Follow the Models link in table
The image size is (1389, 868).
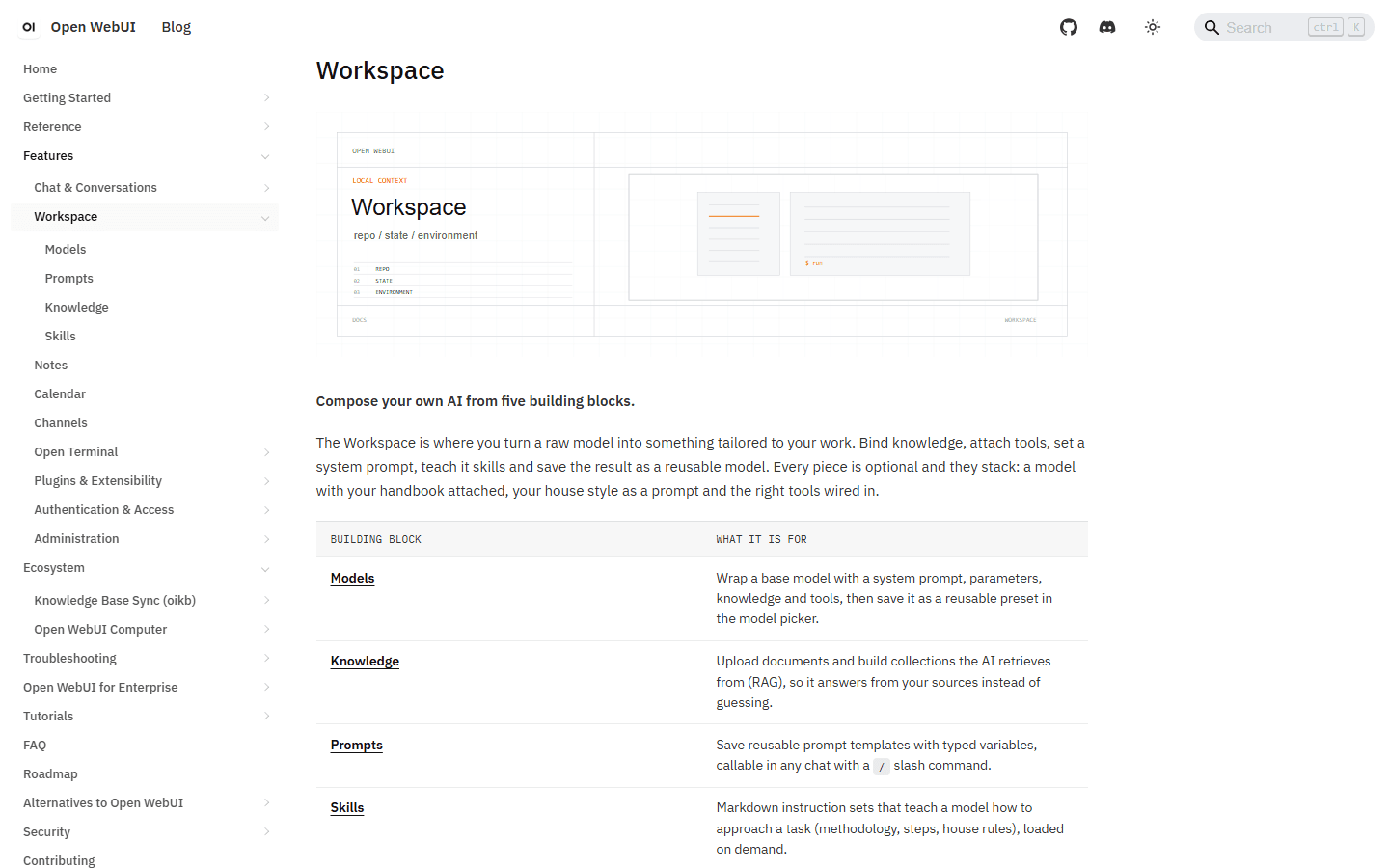[x=352, y=578]
